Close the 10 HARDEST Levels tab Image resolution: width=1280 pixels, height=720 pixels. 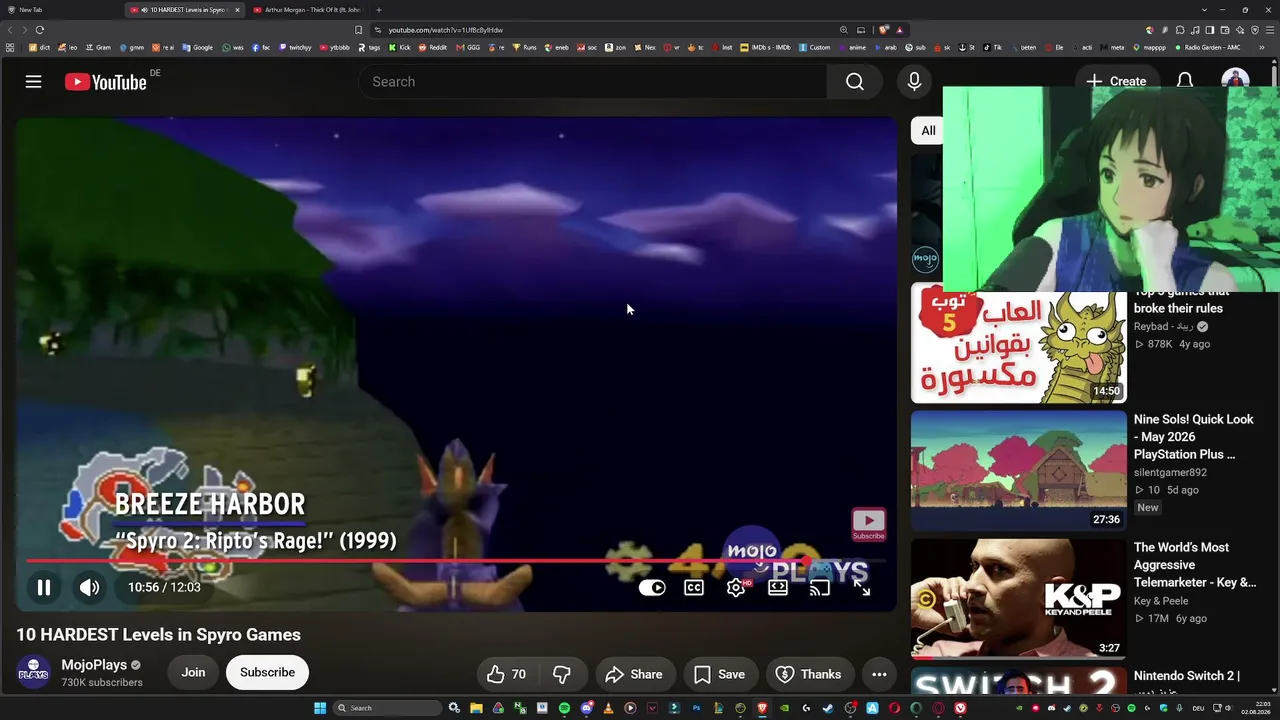click(237, 10)
